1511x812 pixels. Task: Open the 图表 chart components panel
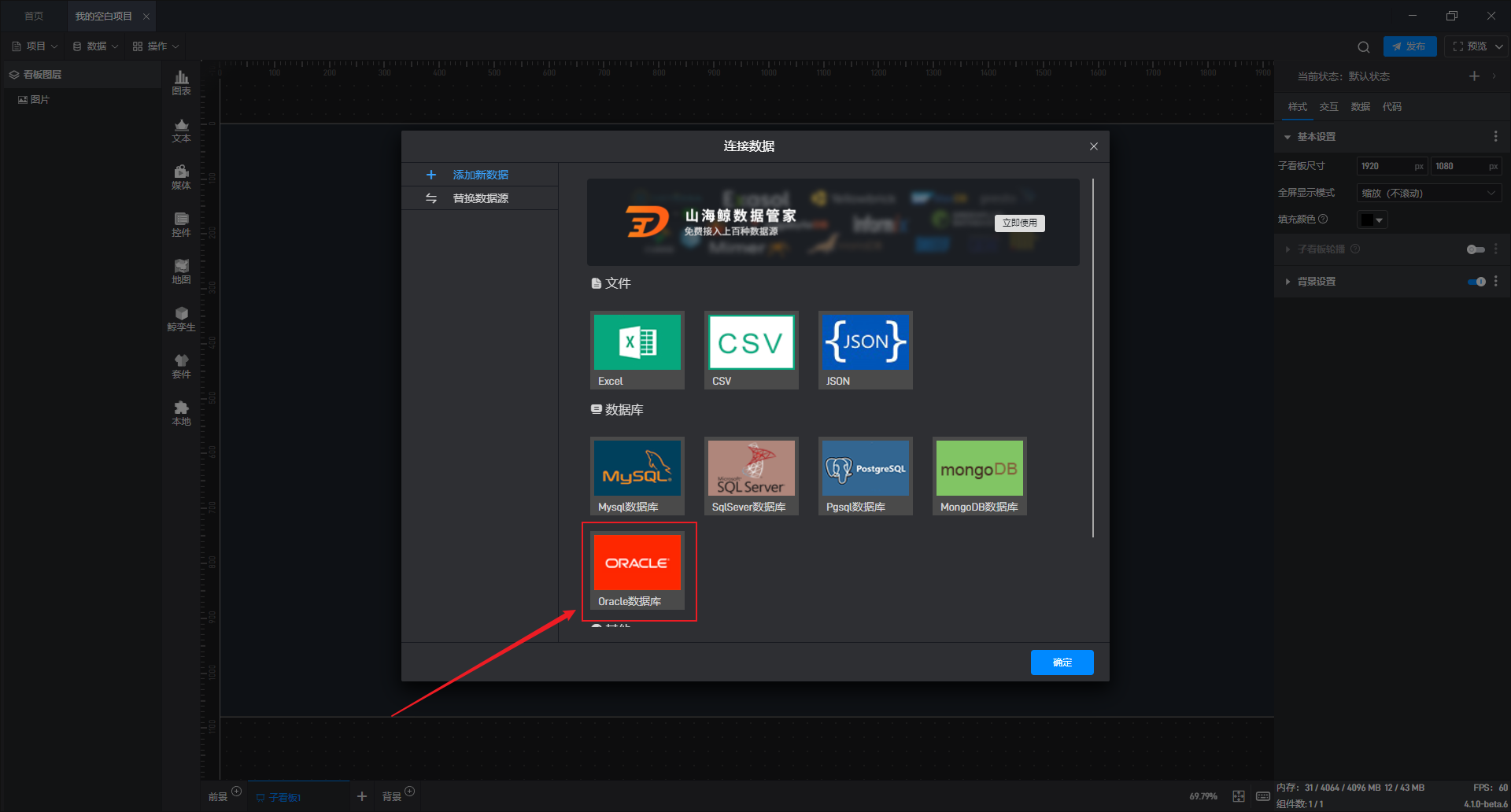(x=181, y=83)
